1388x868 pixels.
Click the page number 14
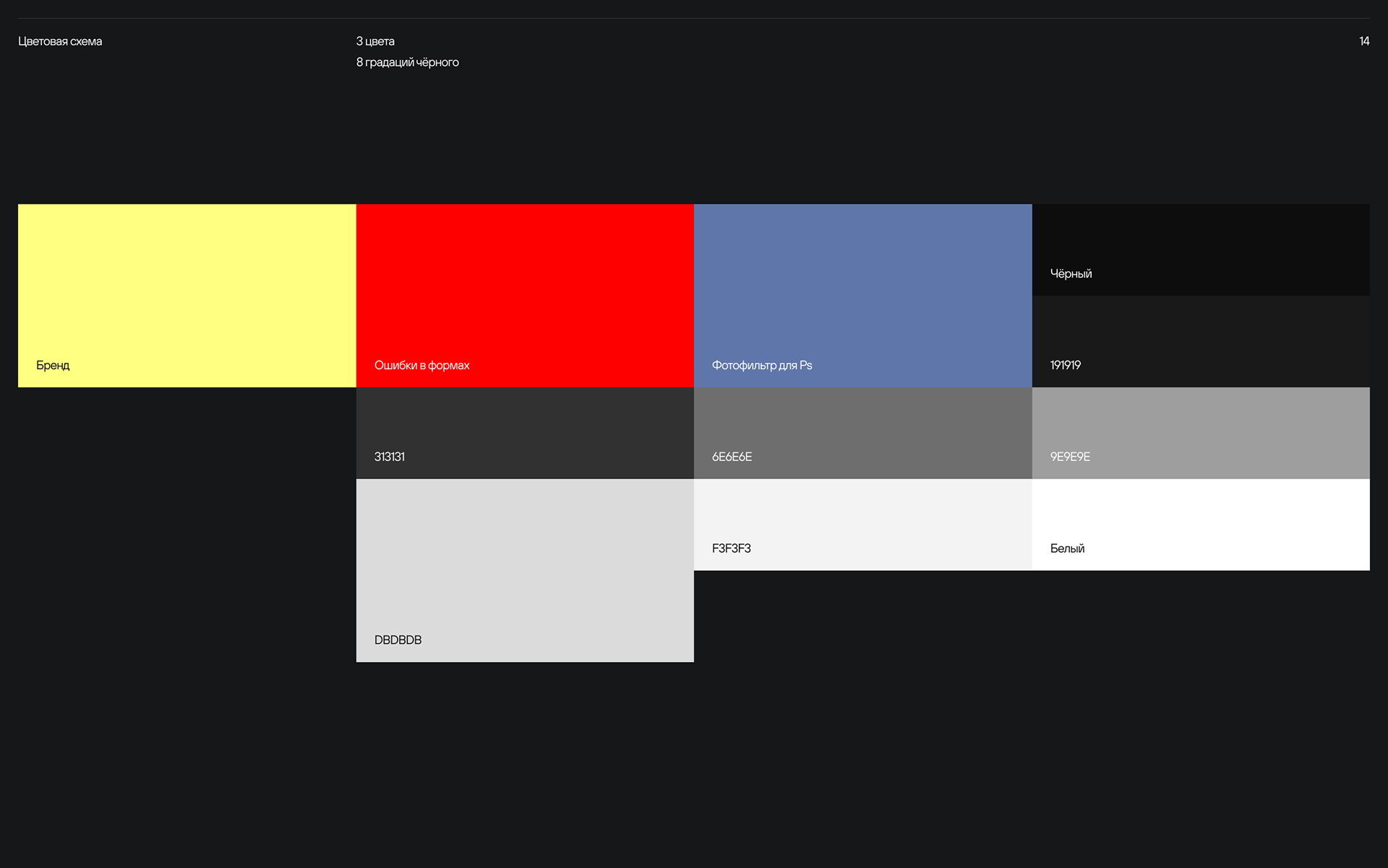click(1363, 41)
